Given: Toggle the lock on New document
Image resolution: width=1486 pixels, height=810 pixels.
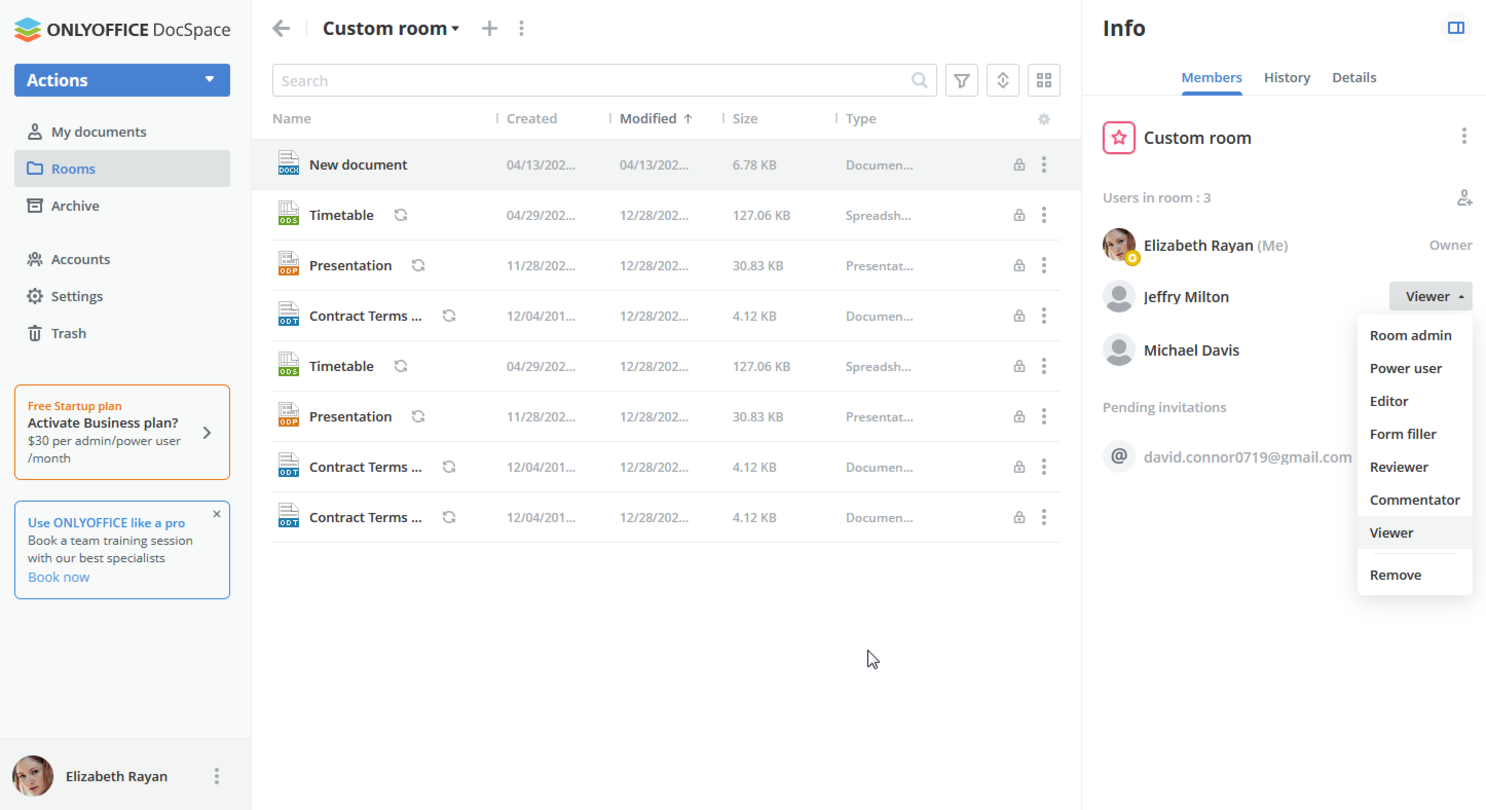Looking at the screenshot, I should [x=1019, y=165].
